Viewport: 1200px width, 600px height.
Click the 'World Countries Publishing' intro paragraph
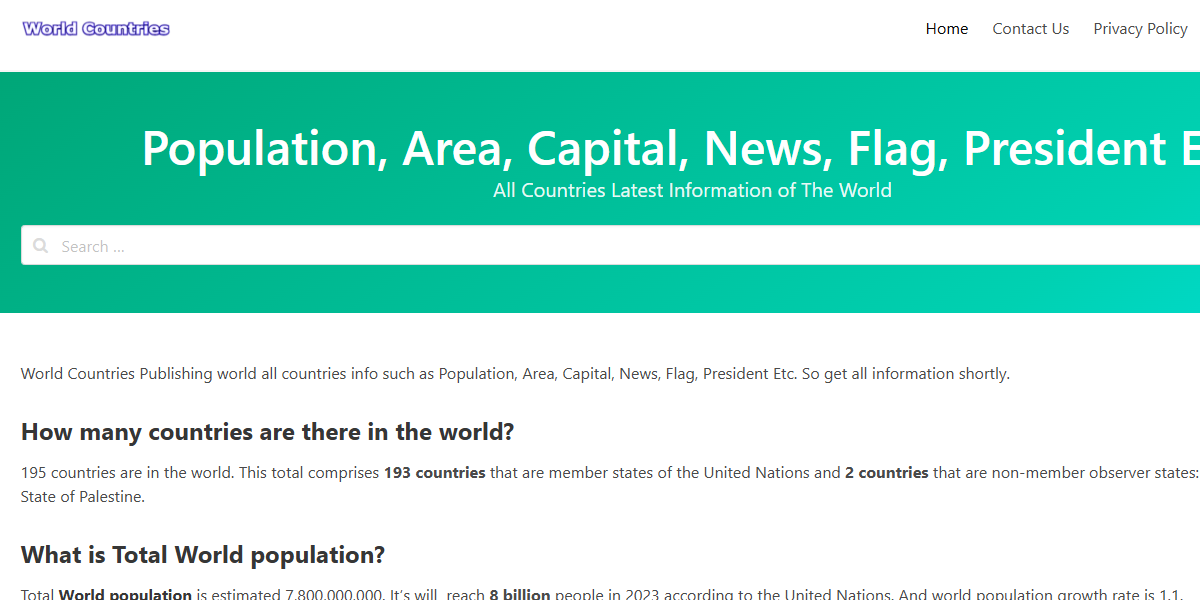click(x=515, y=374)
